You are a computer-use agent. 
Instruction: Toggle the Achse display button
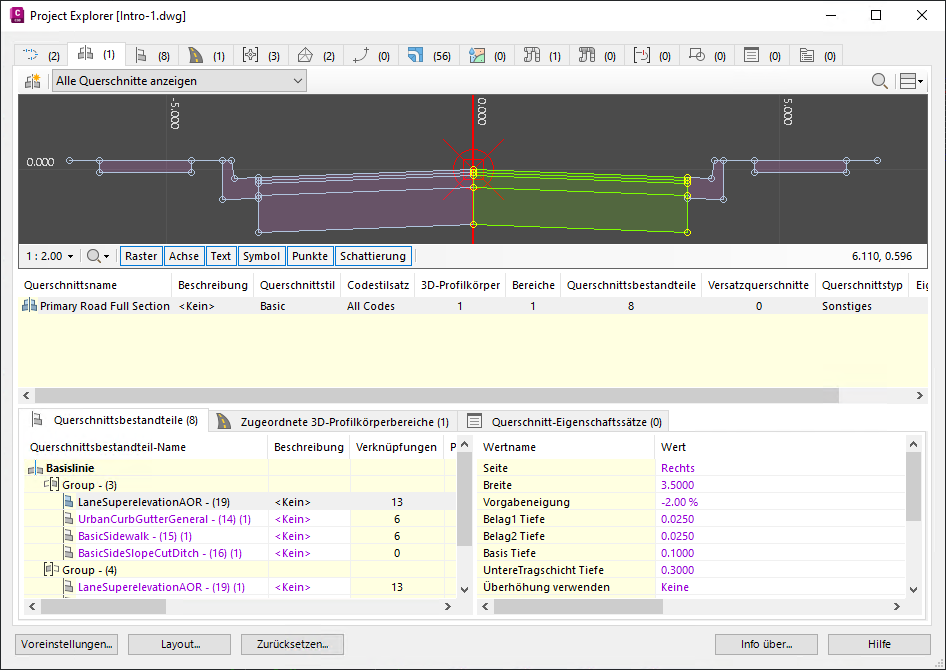tap(184, 256)
